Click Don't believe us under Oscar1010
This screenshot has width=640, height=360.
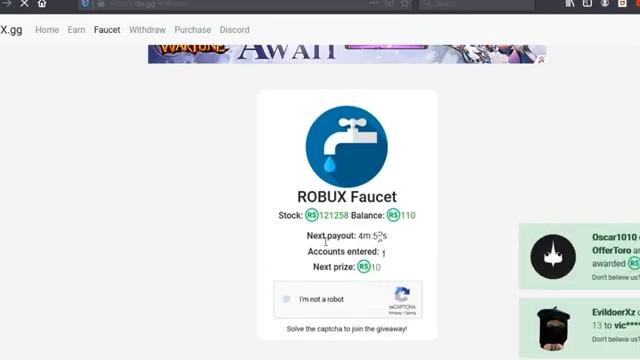[616, 278]
